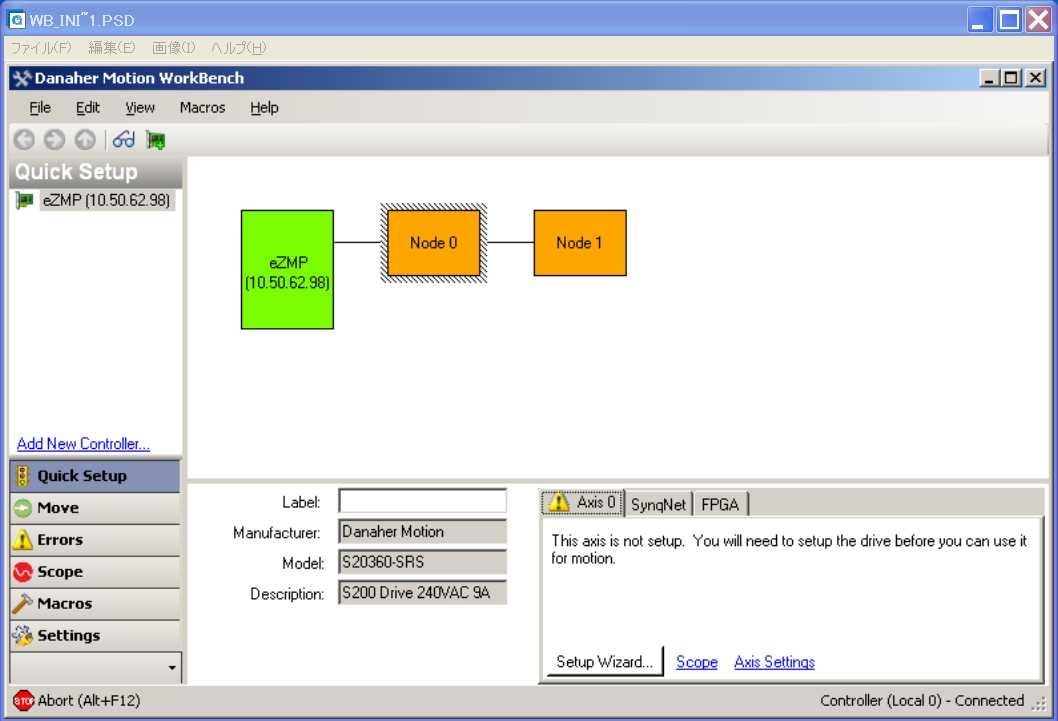
Task: Open the ファイル(F) menu in outer window
Action: [x=40, y=48]
